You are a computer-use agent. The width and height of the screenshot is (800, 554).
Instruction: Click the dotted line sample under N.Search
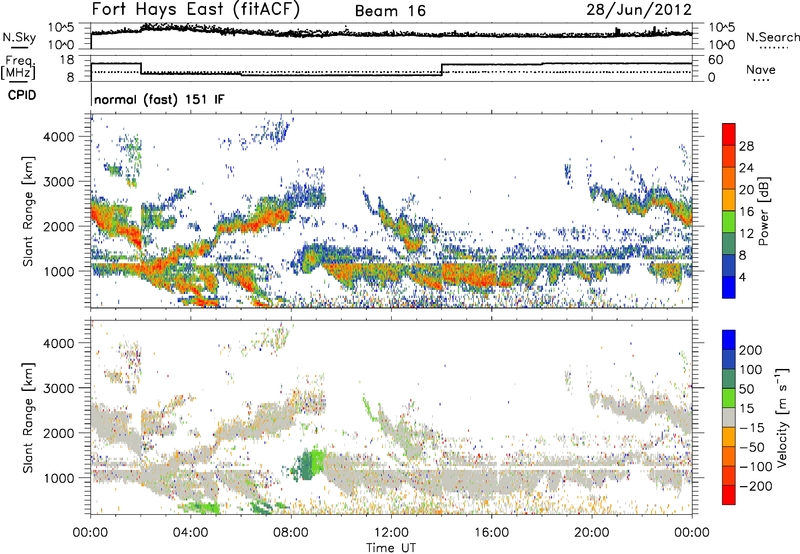tap(773, 48)
